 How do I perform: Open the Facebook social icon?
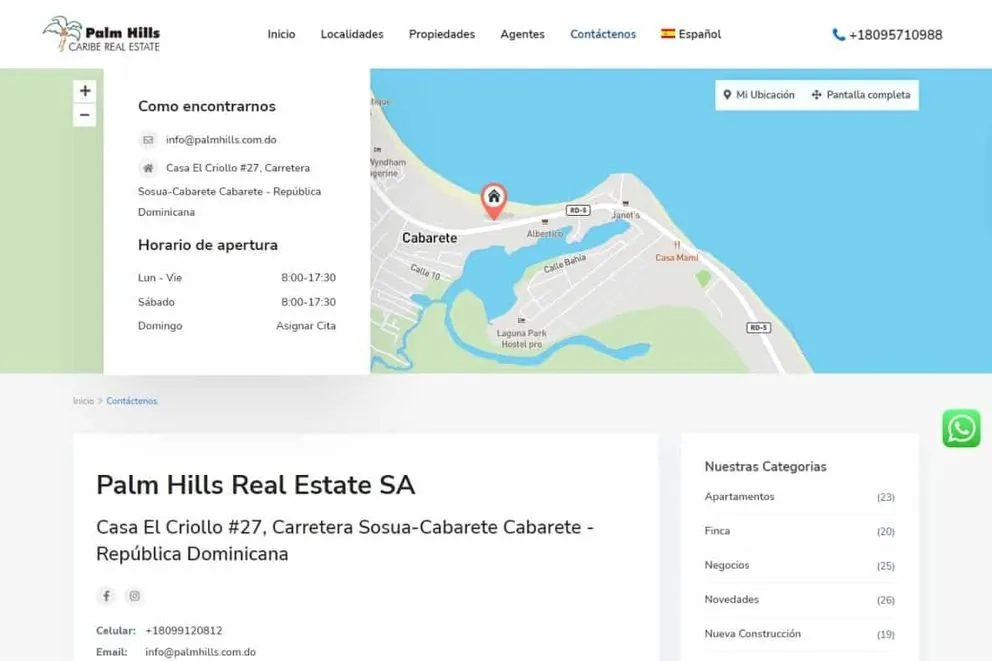click(106, 596)
